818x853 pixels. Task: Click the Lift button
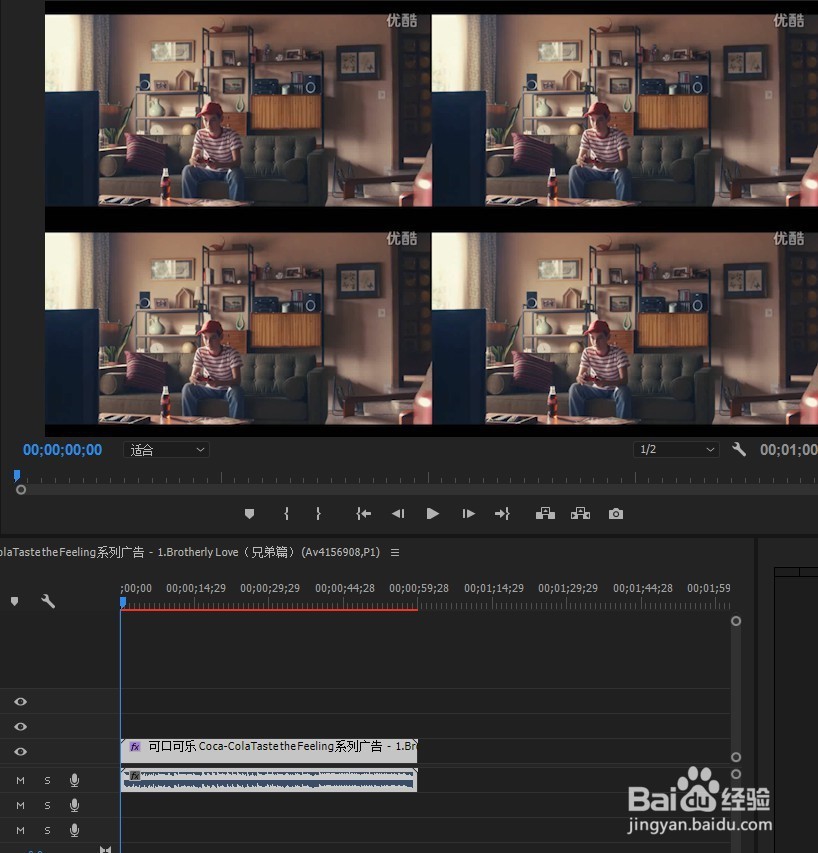(x=546, y=513)
